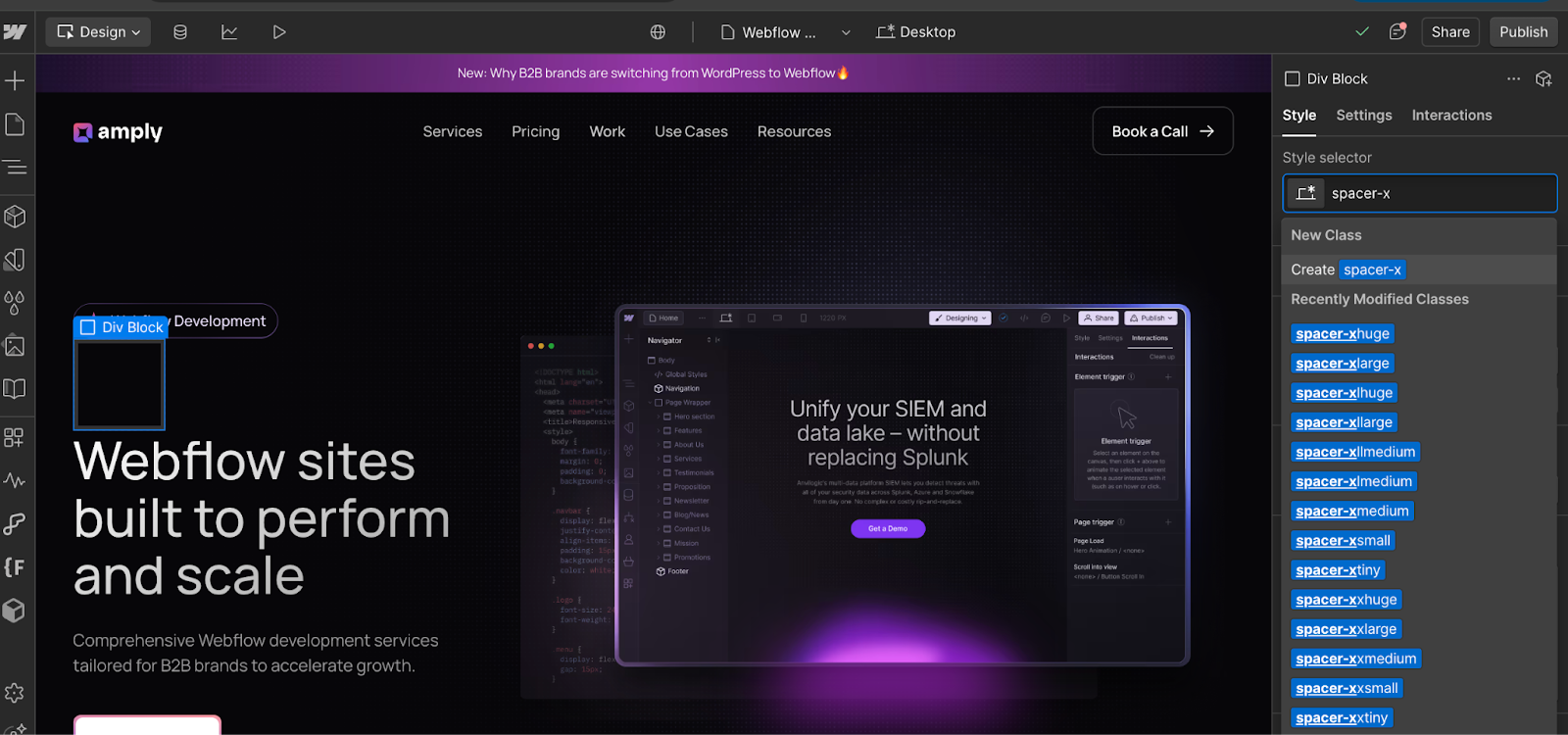Switch to the Settings tab
Screen dimensions: 1568x735
[1364, 116]
